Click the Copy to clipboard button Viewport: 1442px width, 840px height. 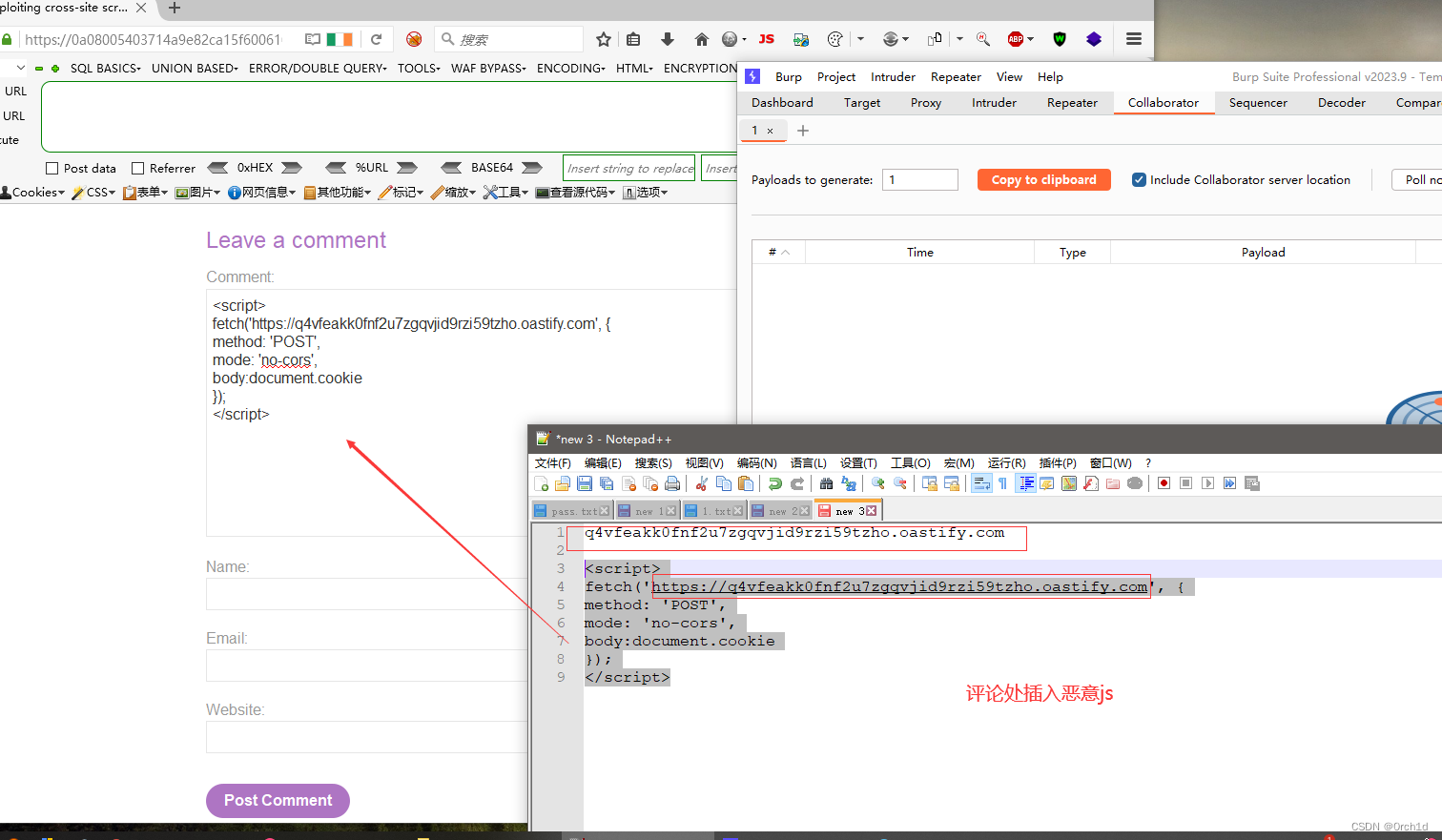coord(1043,179)
